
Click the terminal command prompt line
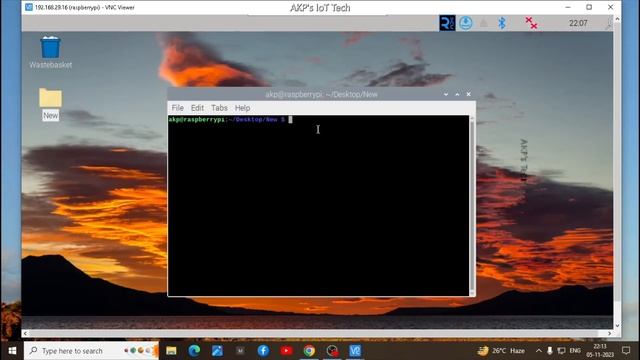tap(231, 120)
